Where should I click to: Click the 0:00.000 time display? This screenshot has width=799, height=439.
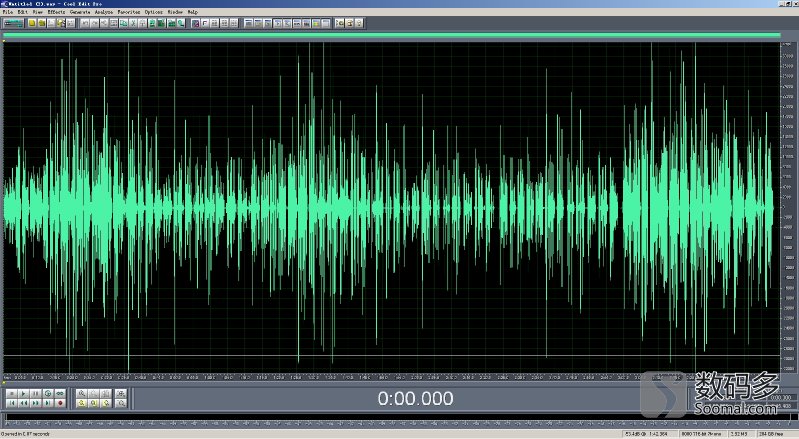(x=414, y=398)
